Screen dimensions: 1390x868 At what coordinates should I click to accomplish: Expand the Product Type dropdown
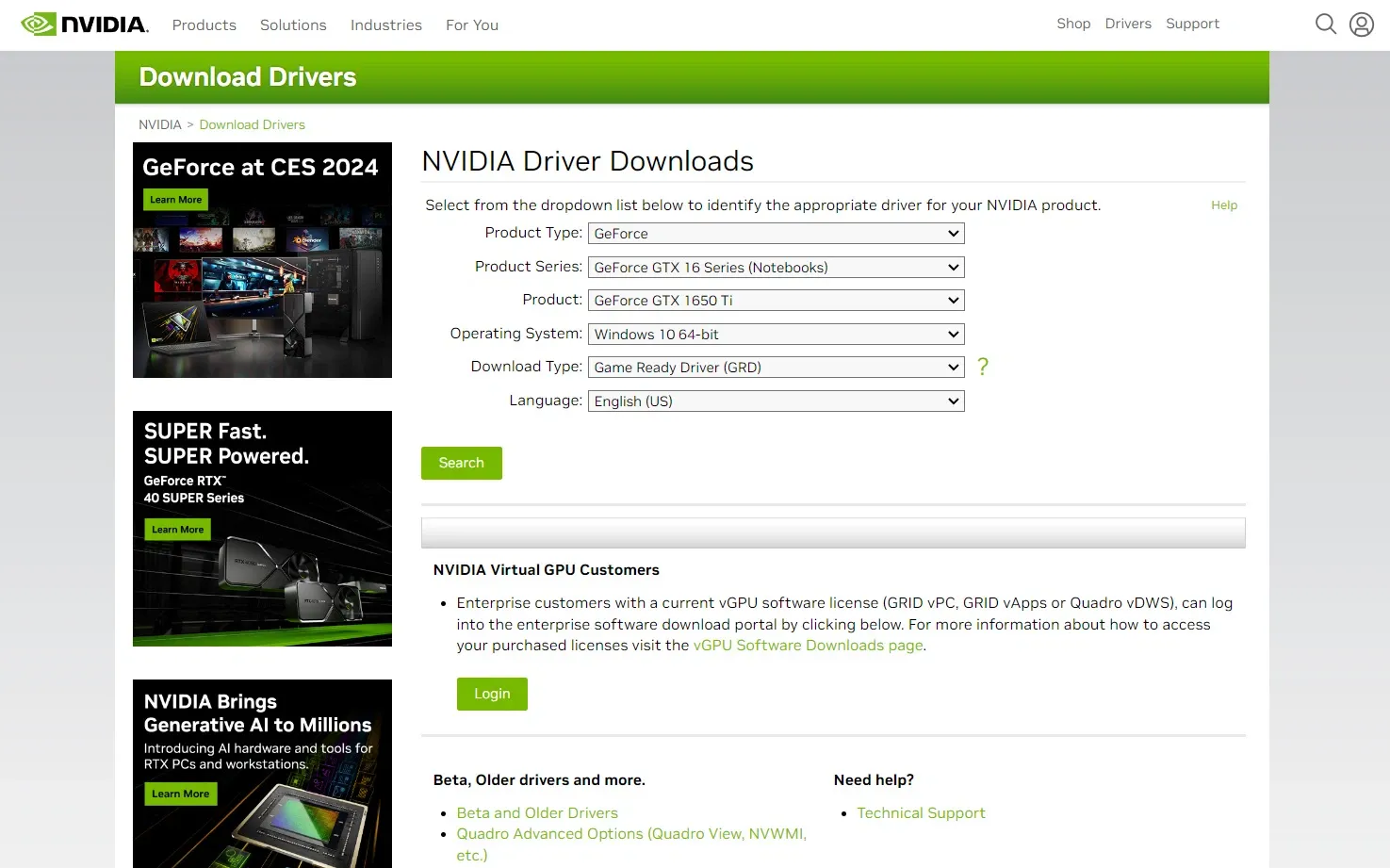point(776,234)
